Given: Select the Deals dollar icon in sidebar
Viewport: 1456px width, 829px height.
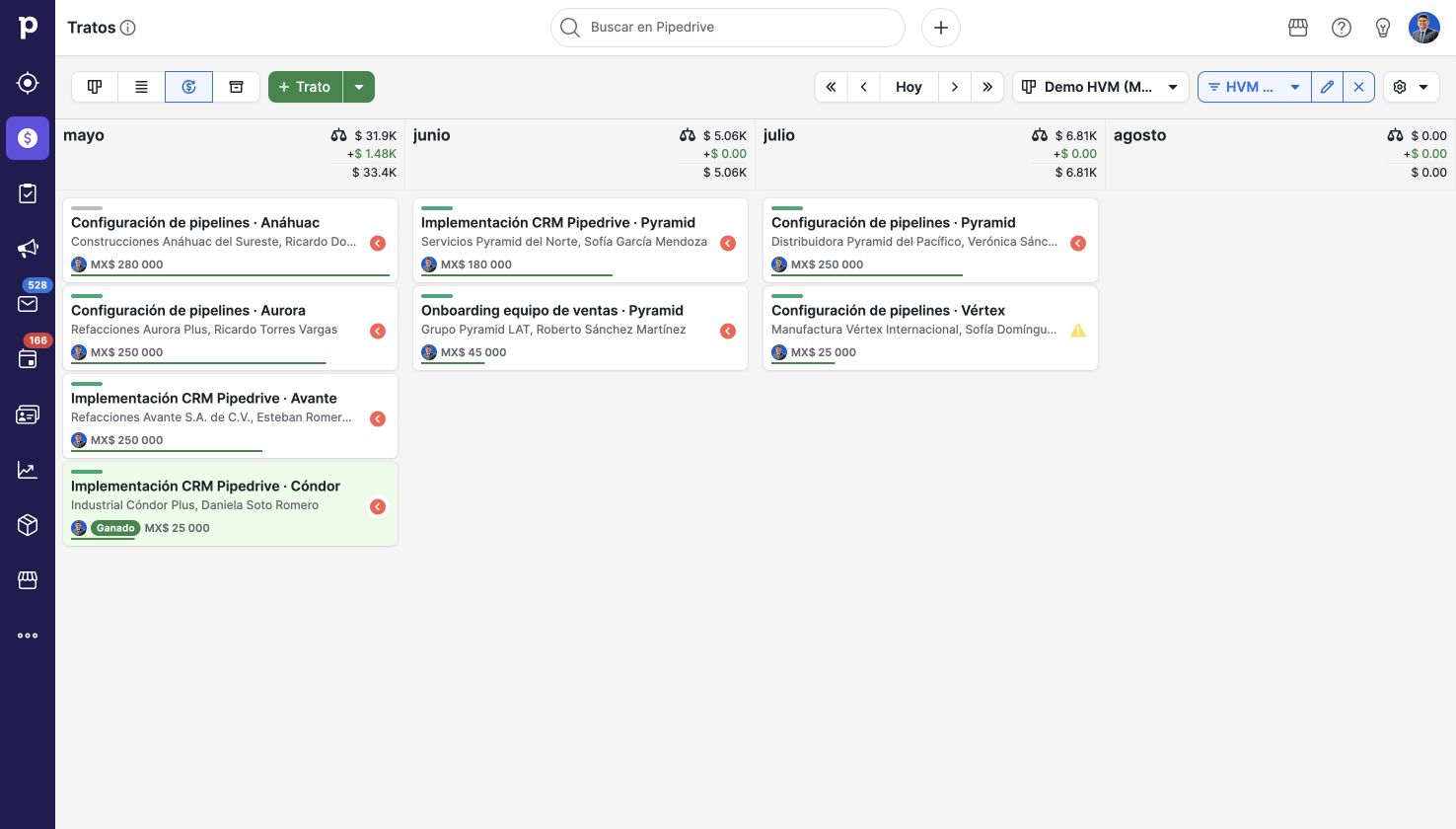Looking at the screenshot, I should tap(28, 138).
